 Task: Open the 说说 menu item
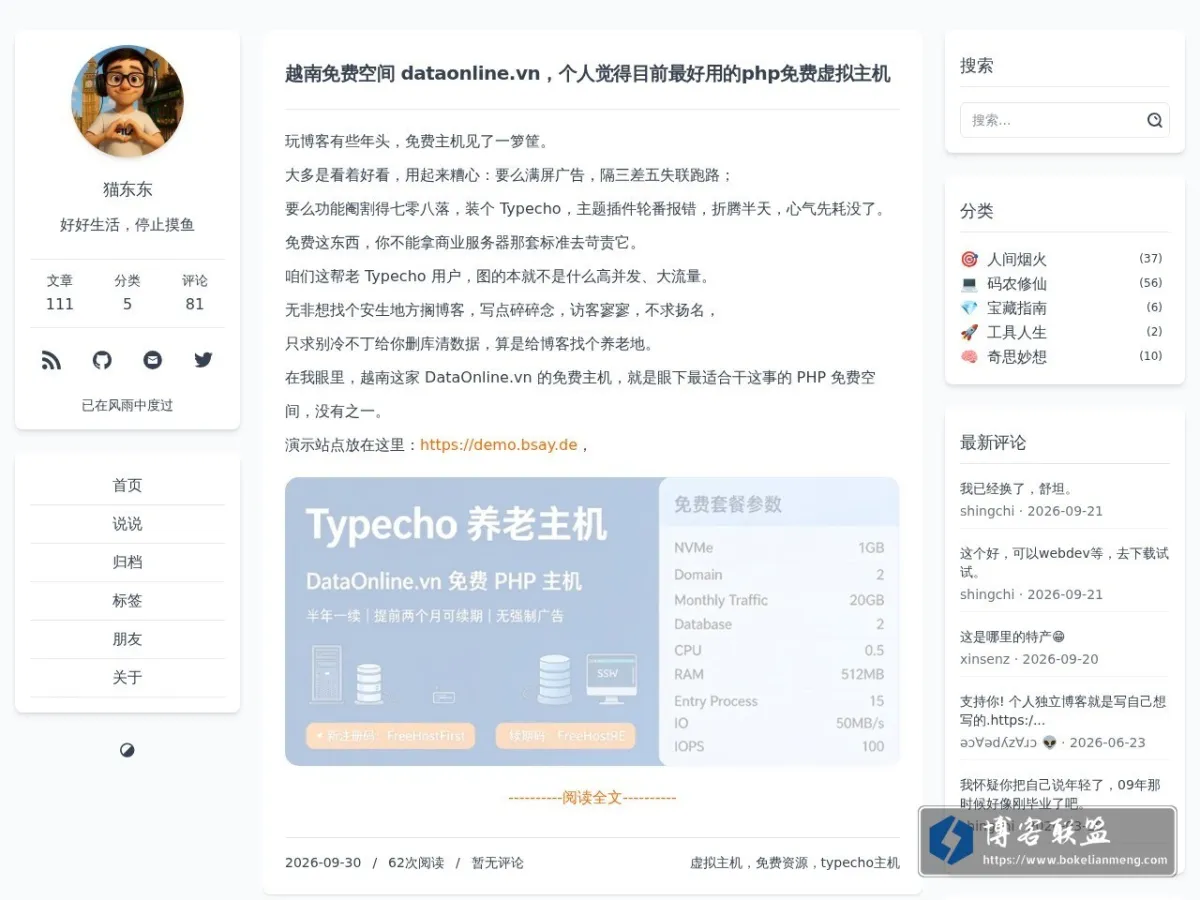tap(127, 524)
